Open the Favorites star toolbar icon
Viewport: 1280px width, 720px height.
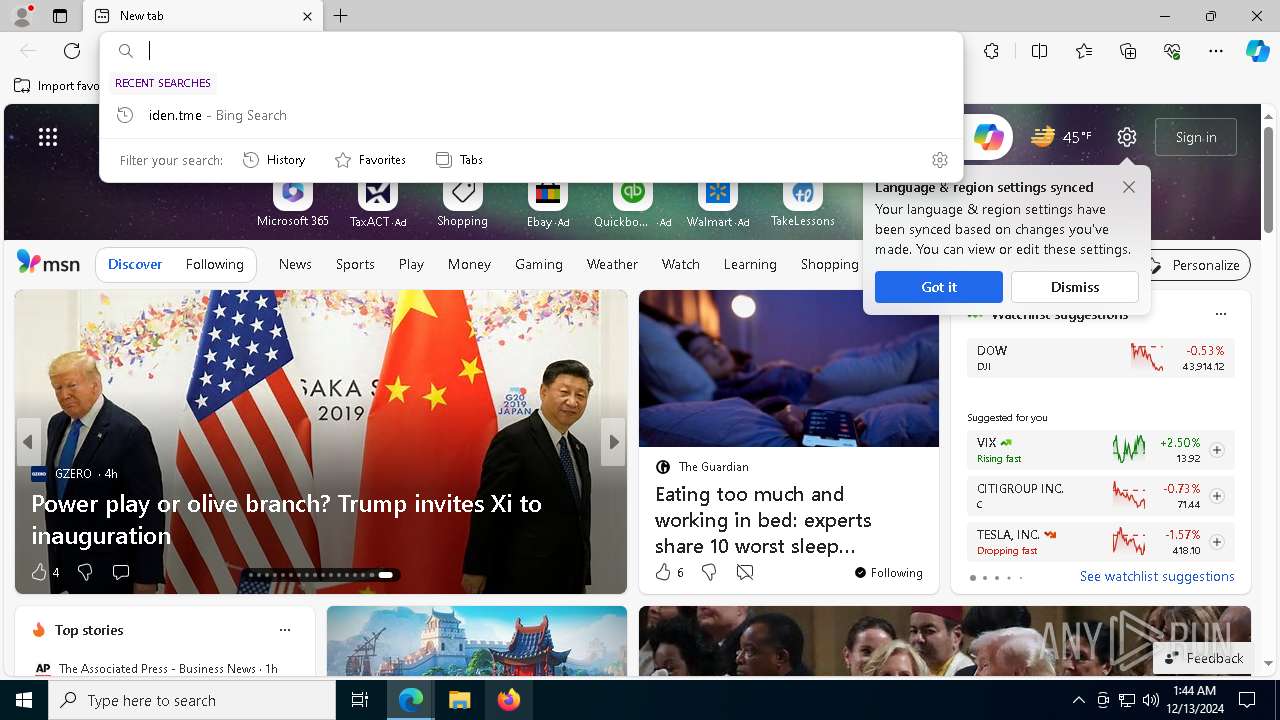coord(1084,51)
